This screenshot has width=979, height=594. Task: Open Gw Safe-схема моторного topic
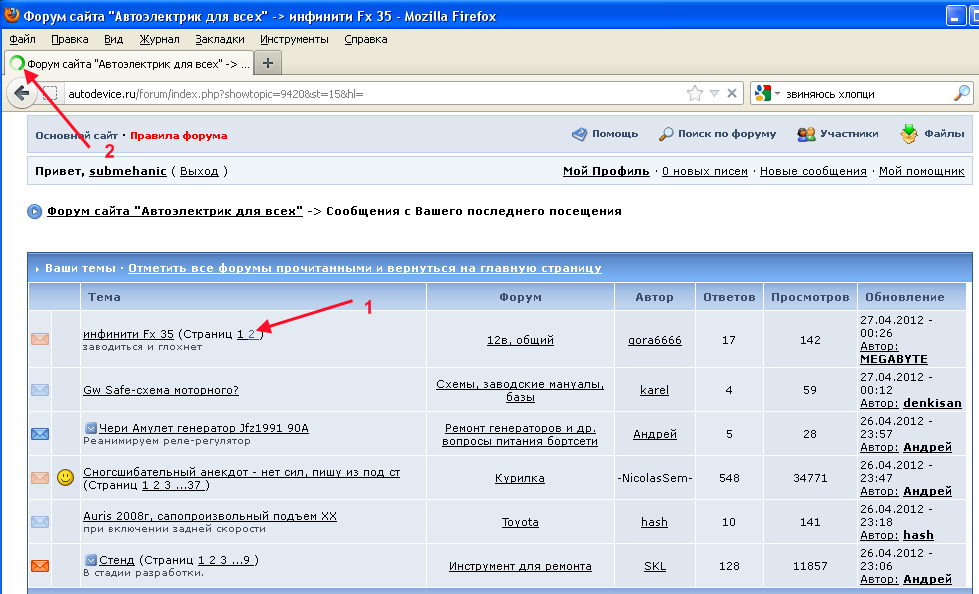[161, 390]
